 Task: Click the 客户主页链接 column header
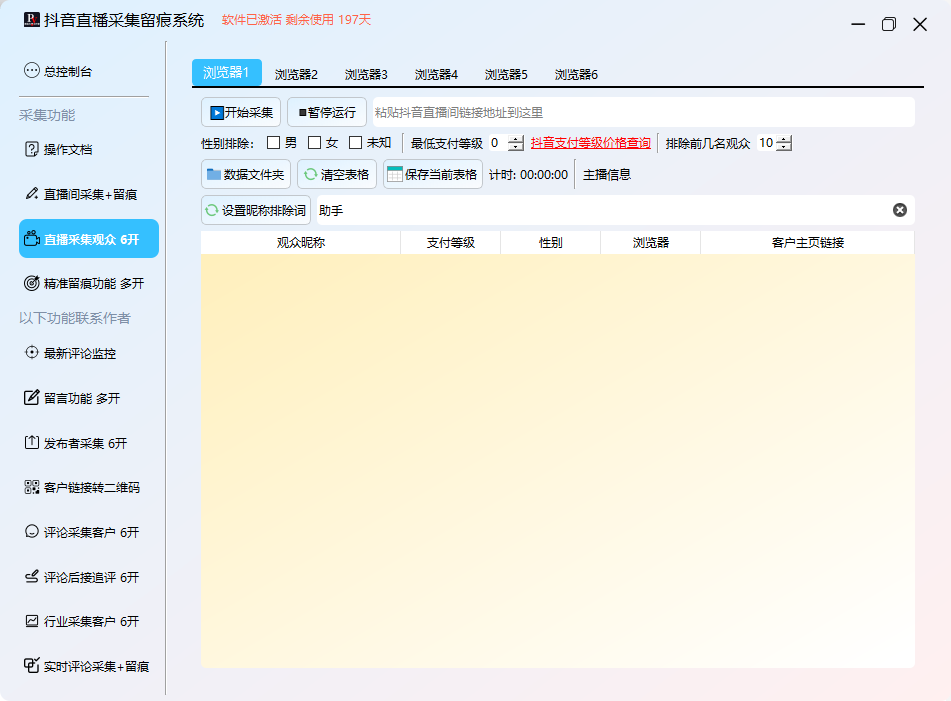(x=808, y=243)
